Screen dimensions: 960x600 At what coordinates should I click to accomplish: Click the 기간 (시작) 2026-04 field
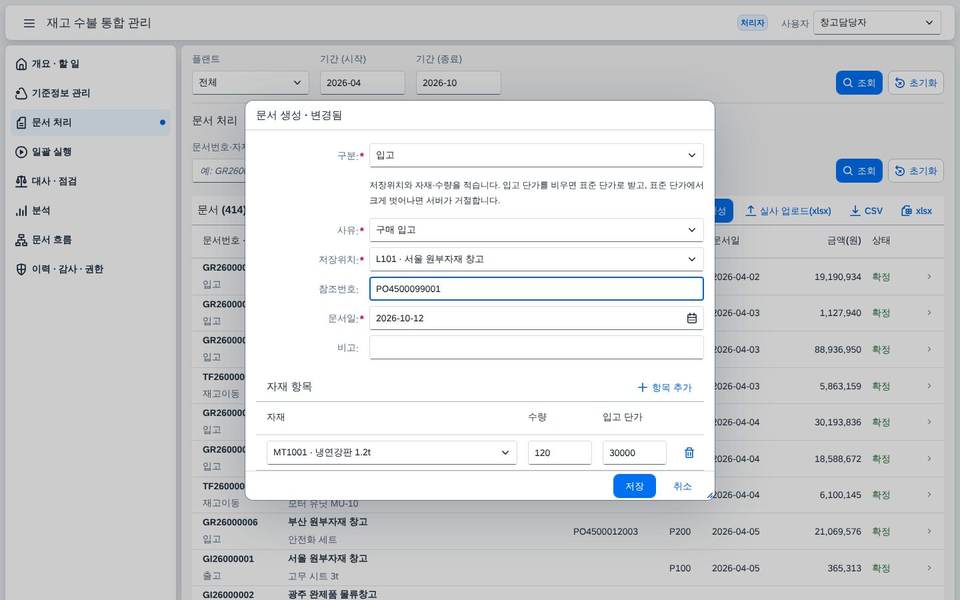(362, 83)
